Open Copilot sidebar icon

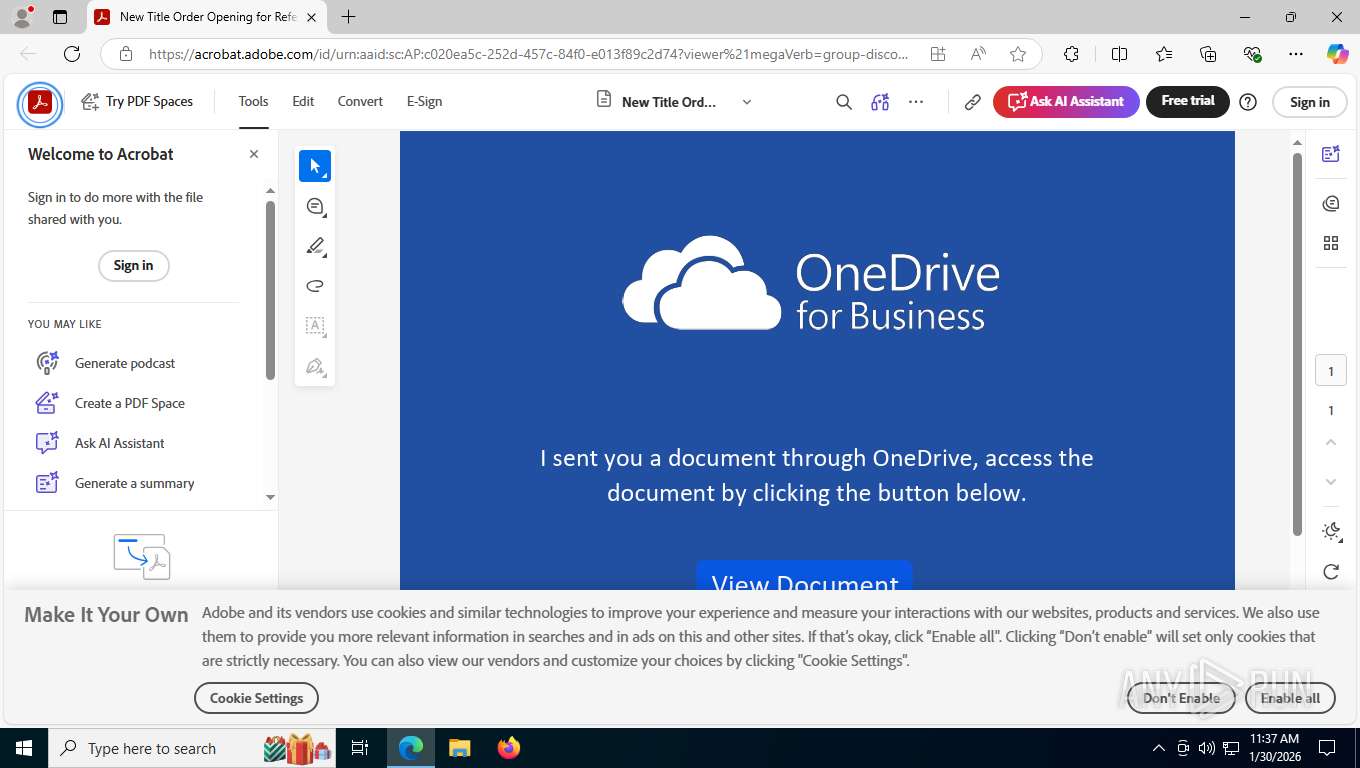[1337, 54]
